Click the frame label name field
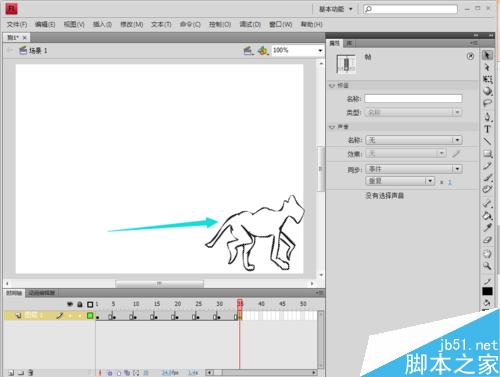The width and height of the screenshot is (500, 377). [413, 98]
